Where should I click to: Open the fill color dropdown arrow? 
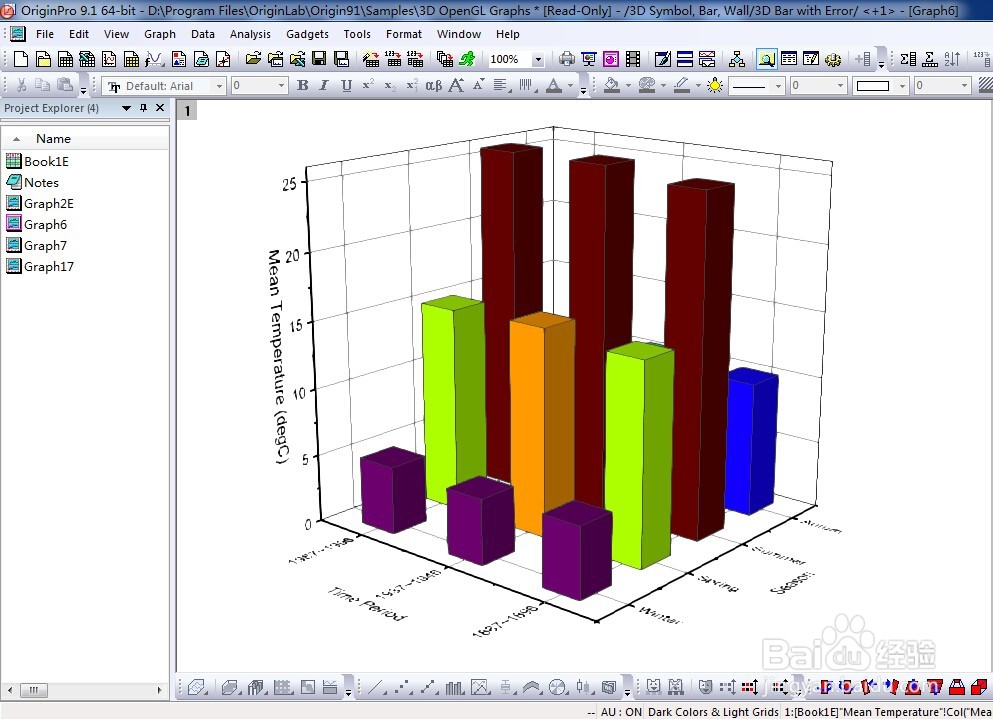pos(628,85)
